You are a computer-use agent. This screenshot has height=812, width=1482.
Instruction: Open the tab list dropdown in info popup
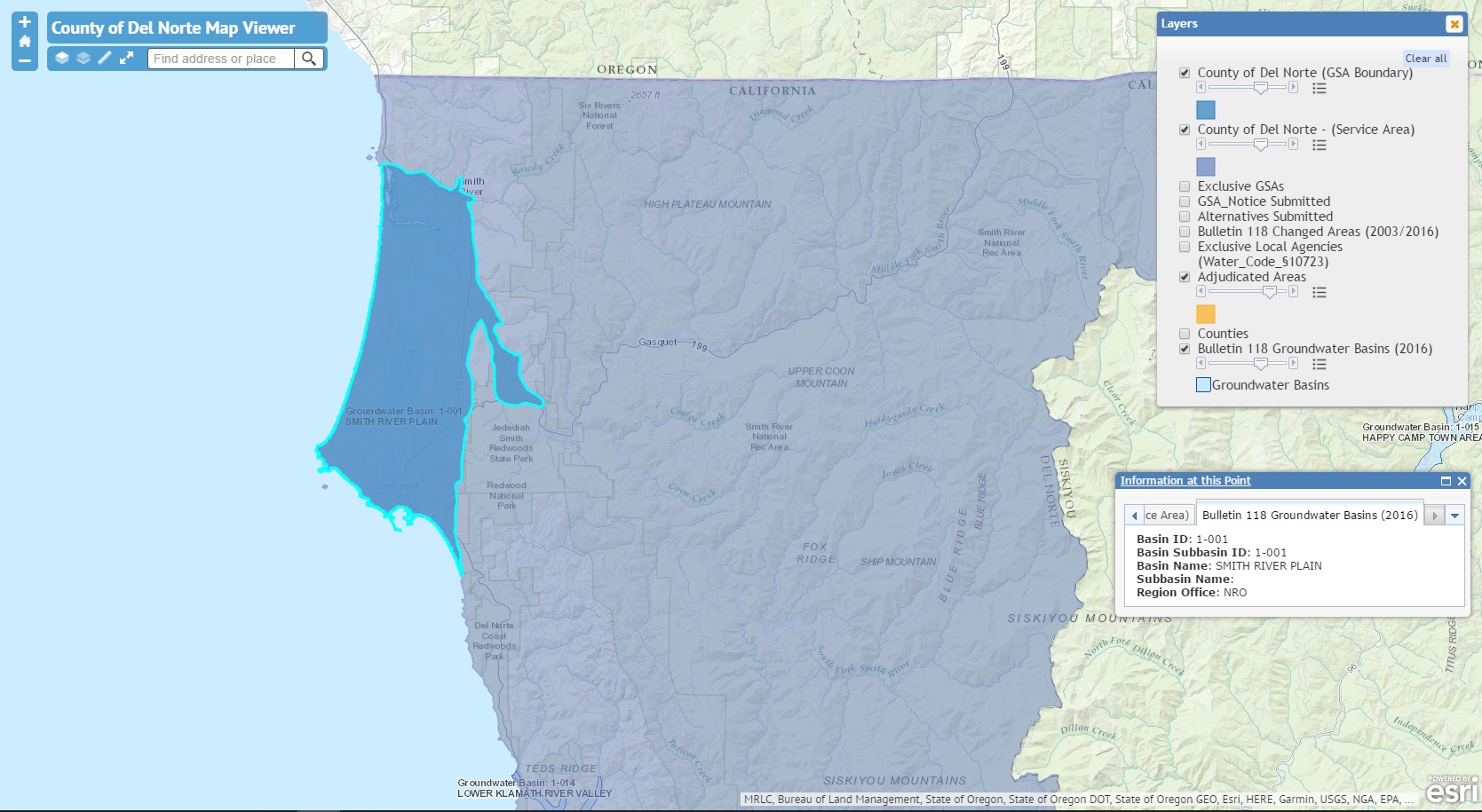click(x=1454, y=516)
